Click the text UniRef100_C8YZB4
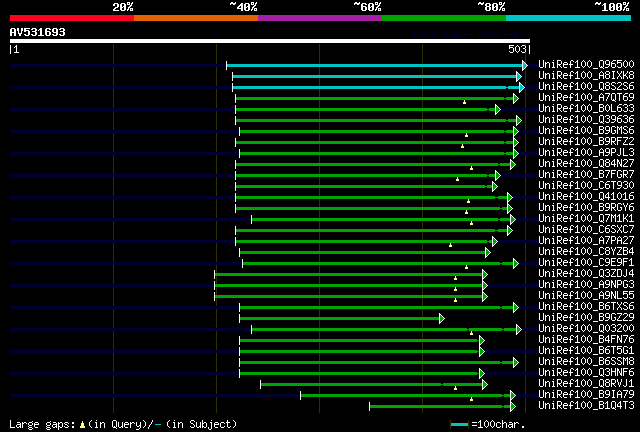The image size is (640, 432). click(586, 252)
